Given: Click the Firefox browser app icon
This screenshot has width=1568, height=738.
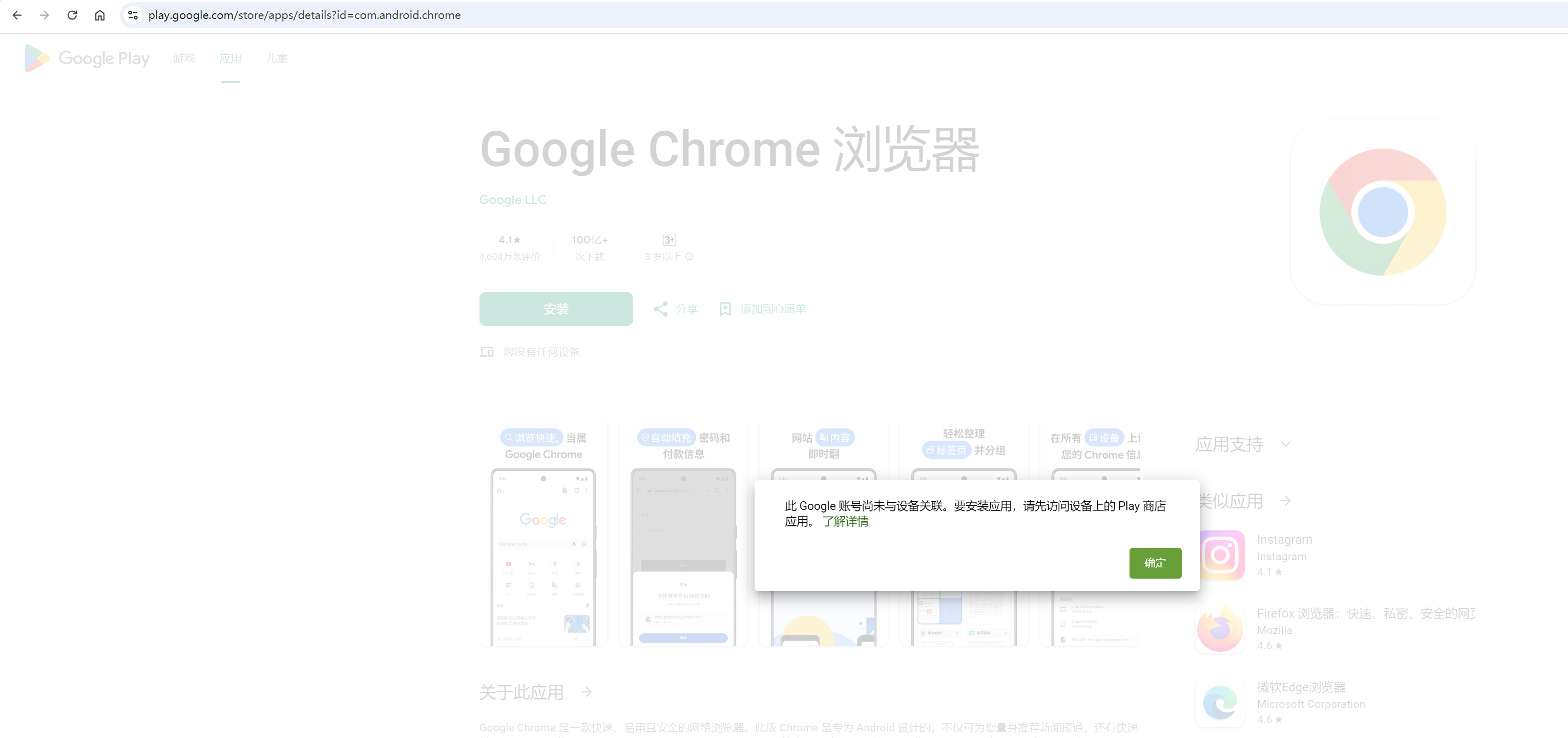Looking at the screenshot, I should pyautogui.click(x=1220, y=628).
